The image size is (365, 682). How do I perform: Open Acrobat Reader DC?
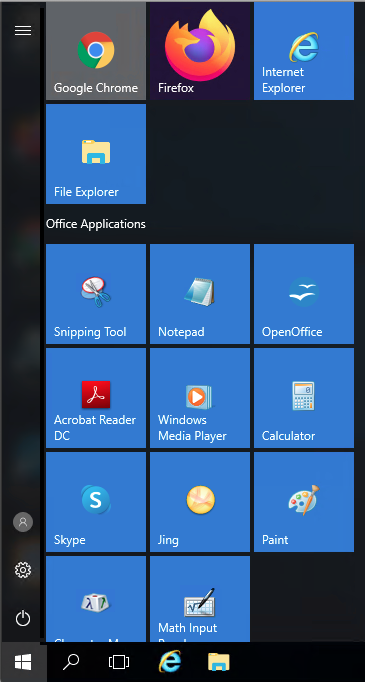tap(96, 398)
